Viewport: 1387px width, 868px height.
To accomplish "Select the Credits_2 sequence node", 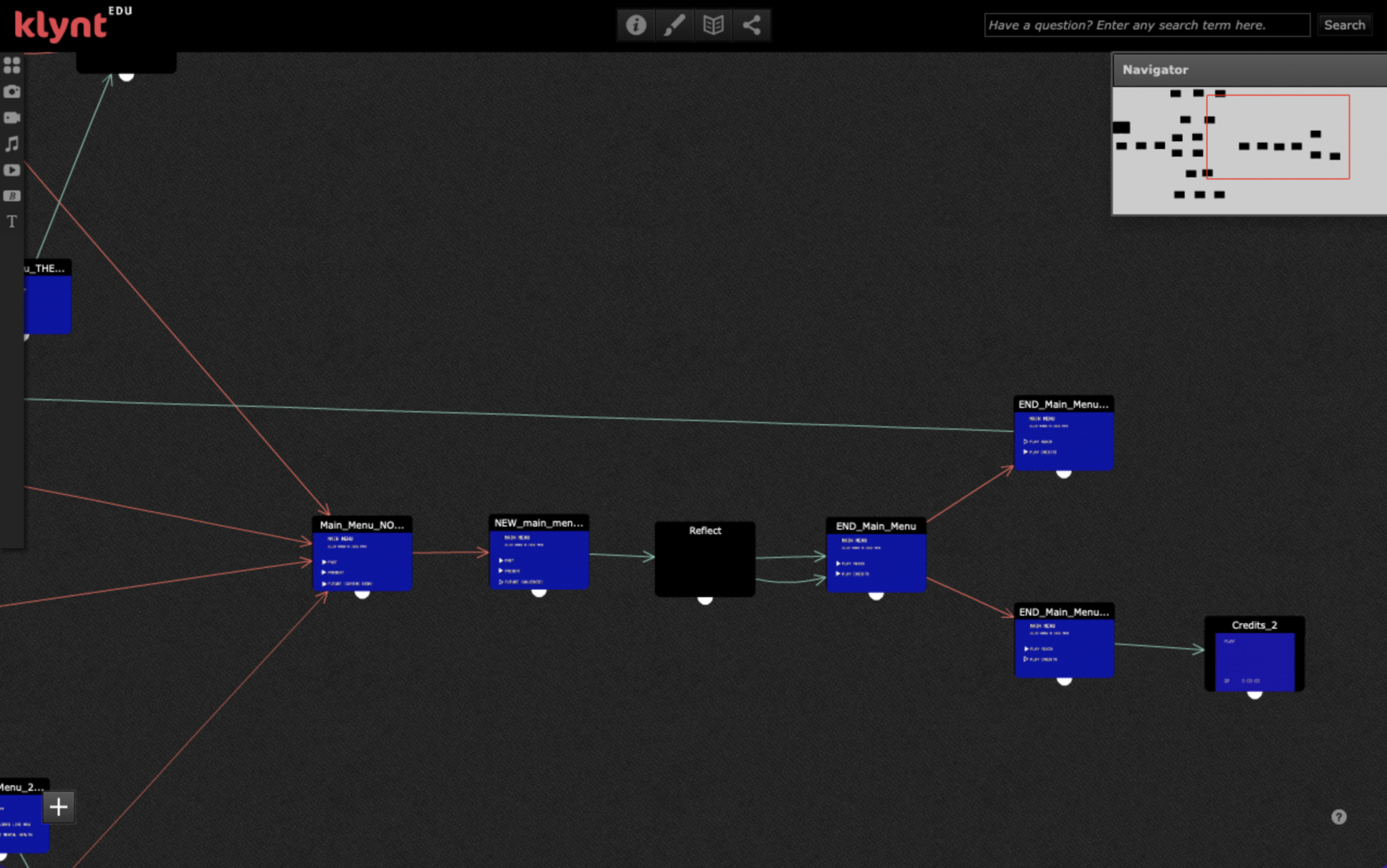I will click(x=1255, y=654).
